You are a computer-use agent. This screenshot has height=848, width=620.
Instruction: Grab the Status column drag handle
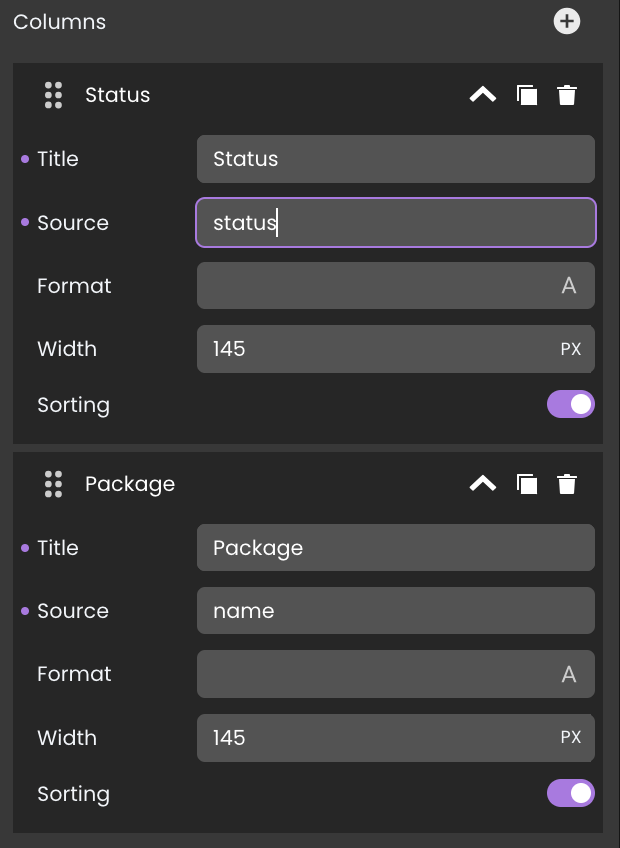(53, 95)
